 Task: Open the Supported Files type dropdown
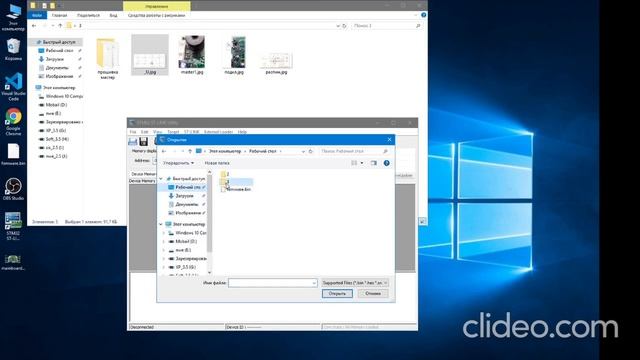tap(355, 282)
